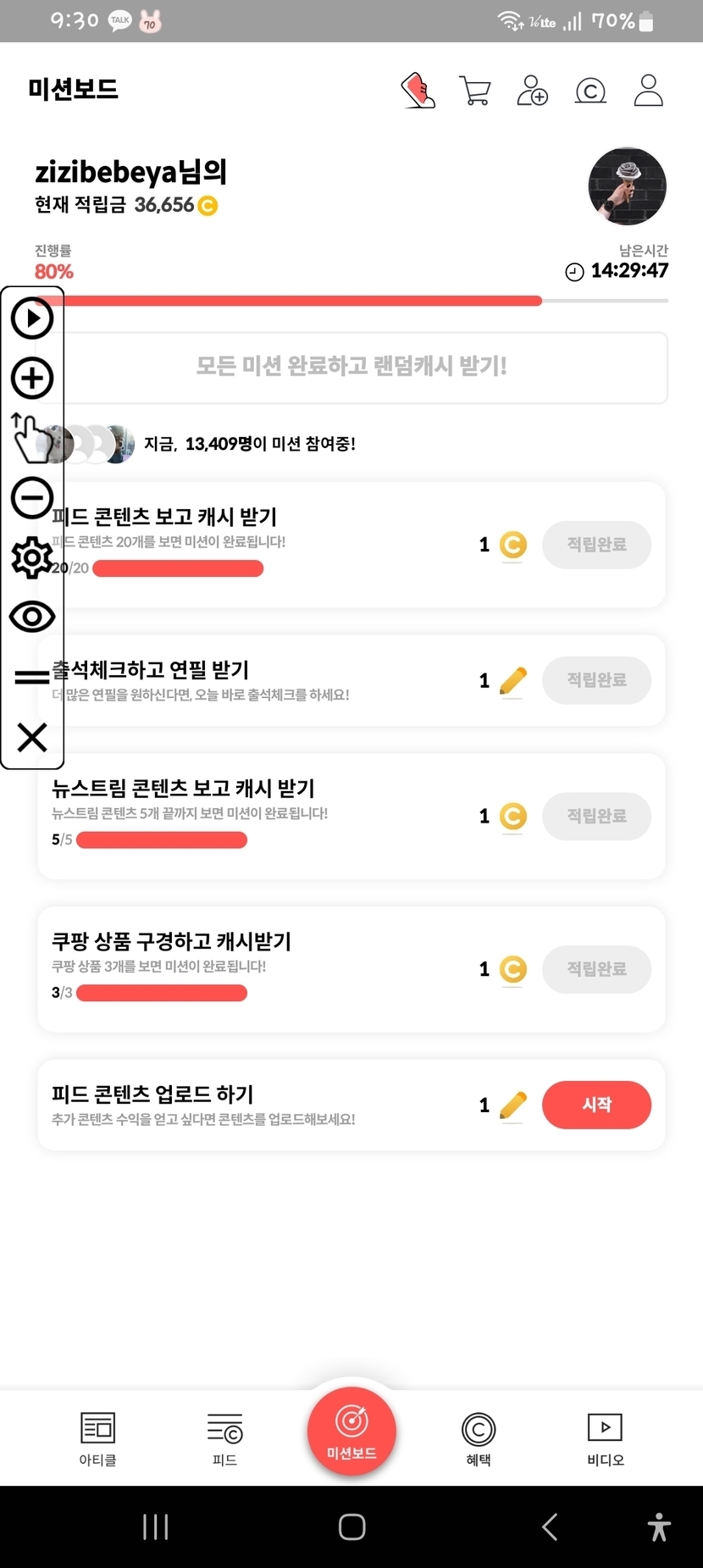The image size is (703, 1568).
Task: Toggle the eye visibility icon
Action: [32, 617]
